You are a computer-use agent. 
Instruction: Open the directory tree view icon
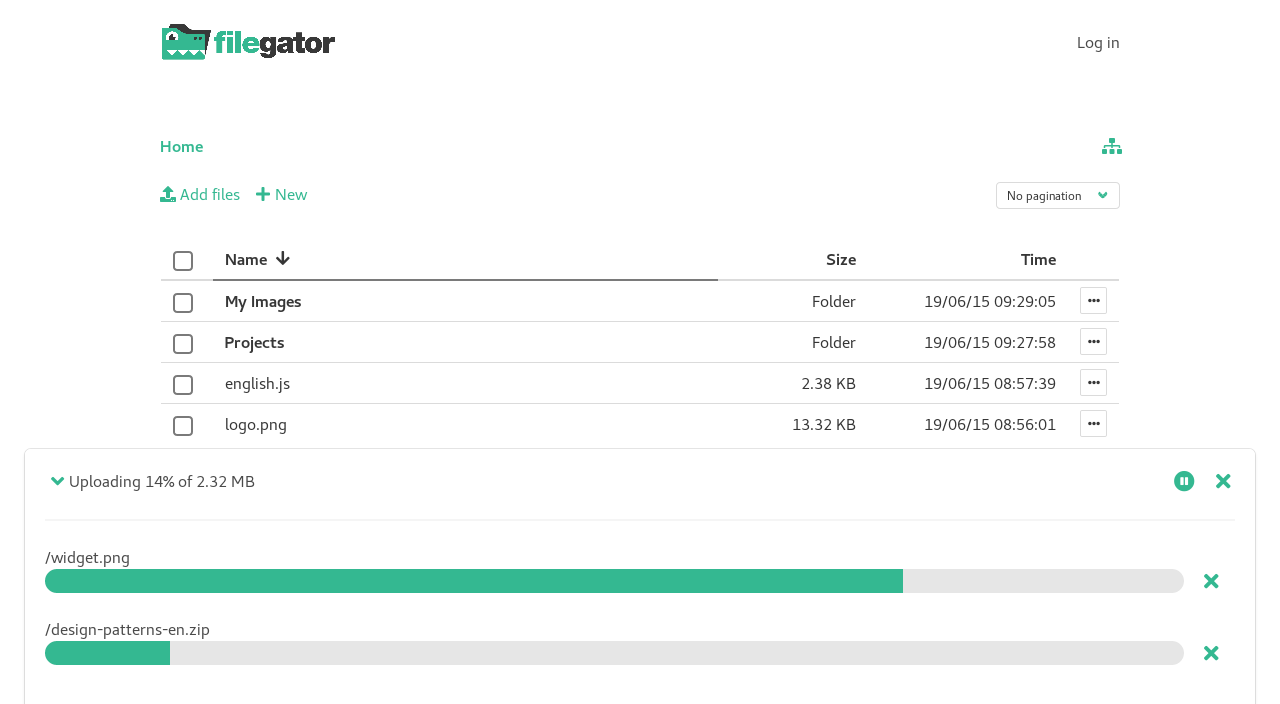[1110, 146]
